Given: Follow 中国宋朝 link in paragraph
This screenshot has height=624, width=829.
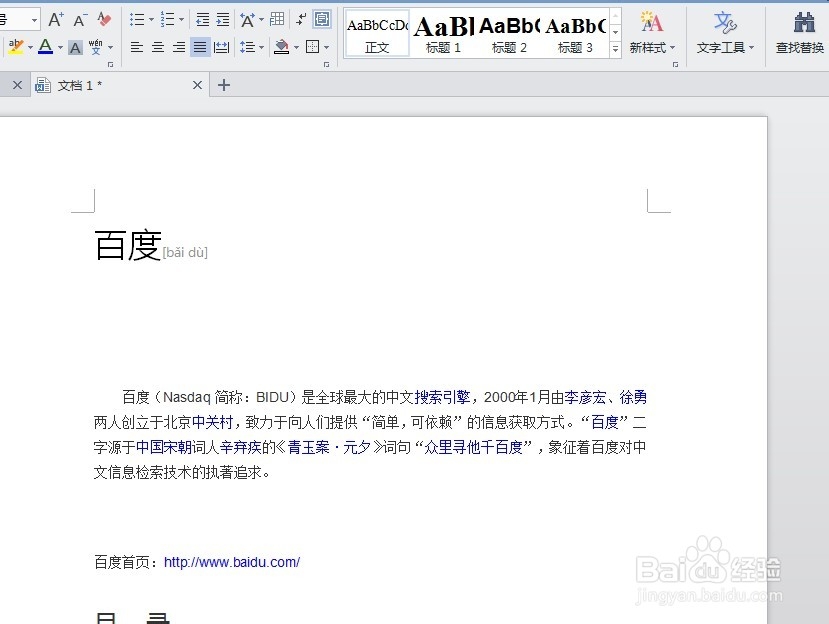Looking at the screenshot, I should click(x=163, y=447).
